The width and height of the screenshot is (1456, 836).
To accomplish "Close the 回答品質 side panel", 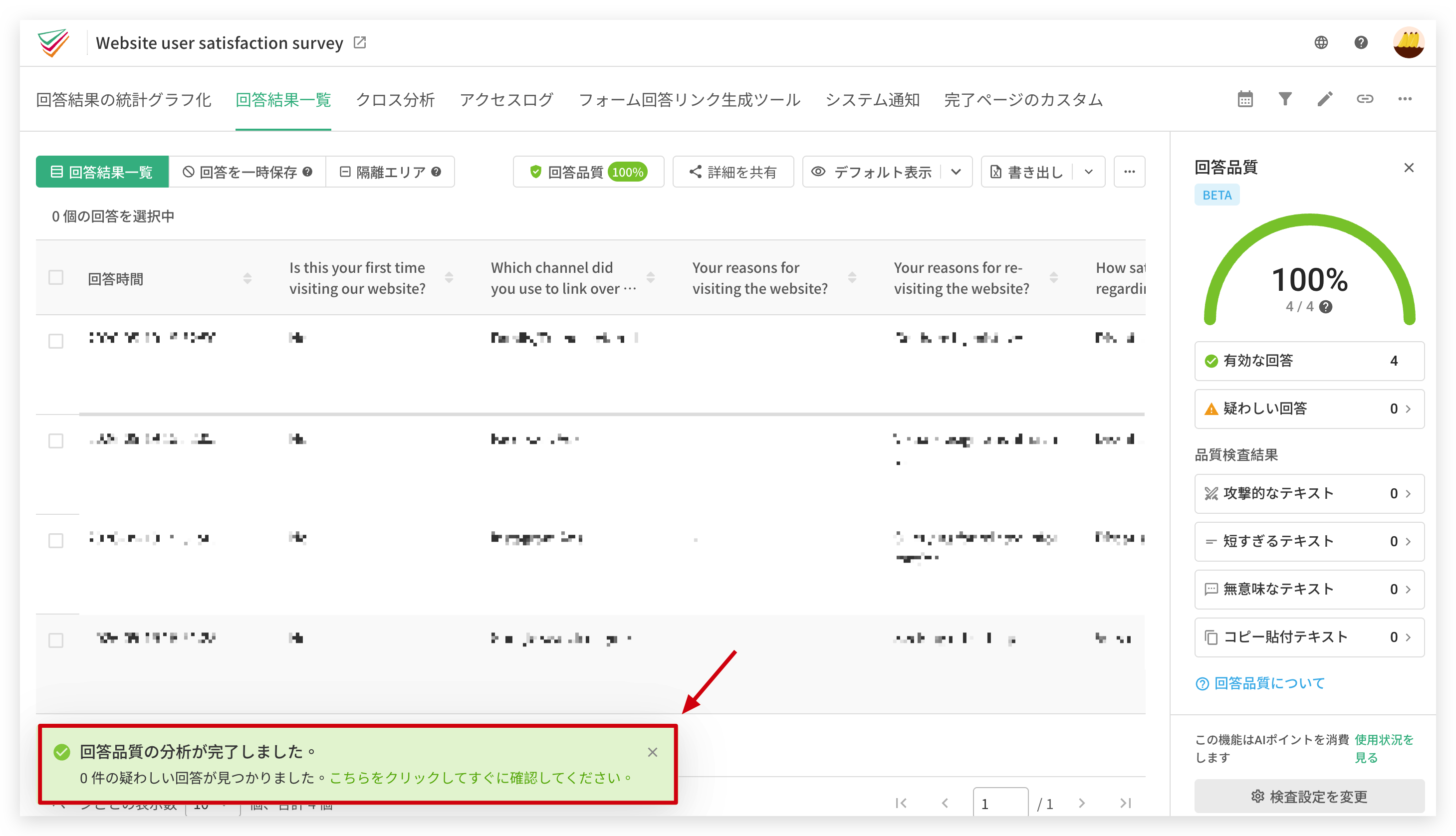I will 1408,168.
